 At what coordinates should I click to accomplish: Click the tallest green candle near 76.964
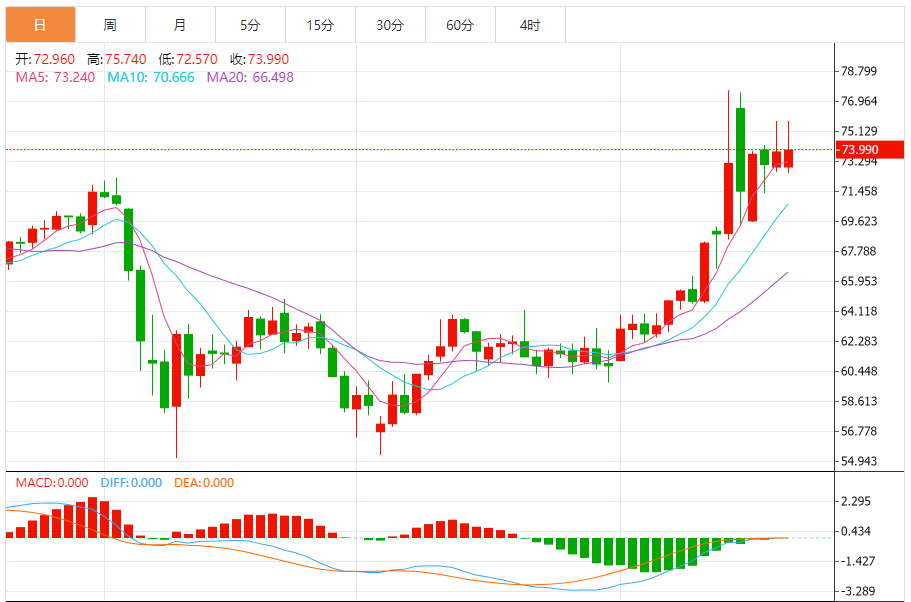[740, 149]
